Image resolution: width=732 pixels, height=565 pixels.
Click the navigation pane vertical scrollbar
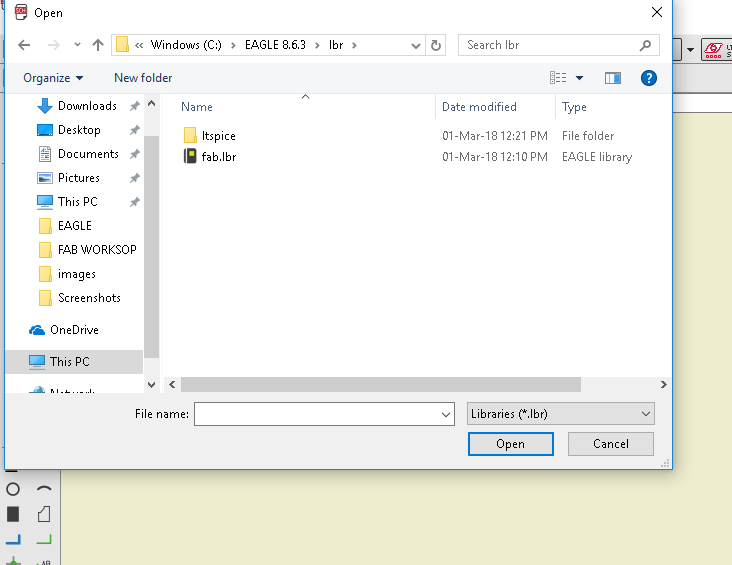coord(151,247)
